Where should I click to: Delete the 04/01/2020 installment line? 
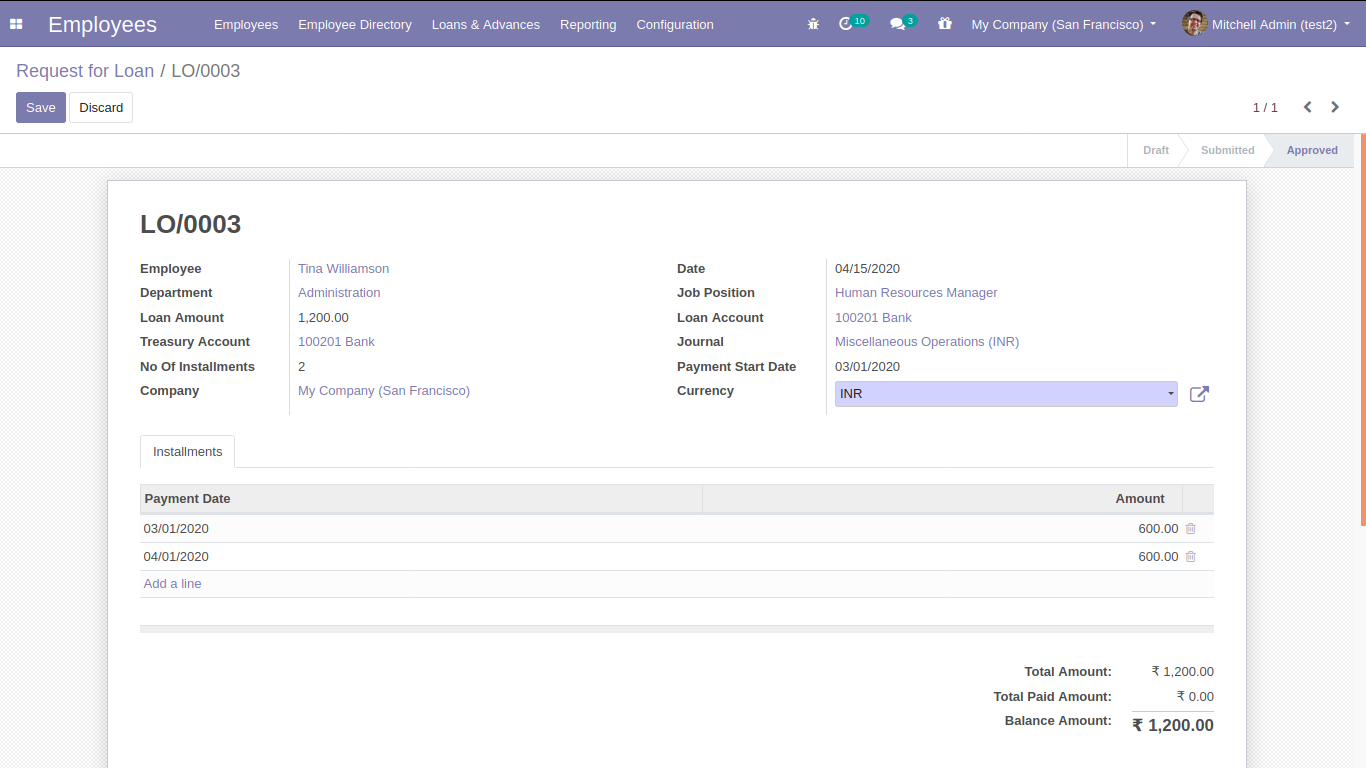(1190, 557)
